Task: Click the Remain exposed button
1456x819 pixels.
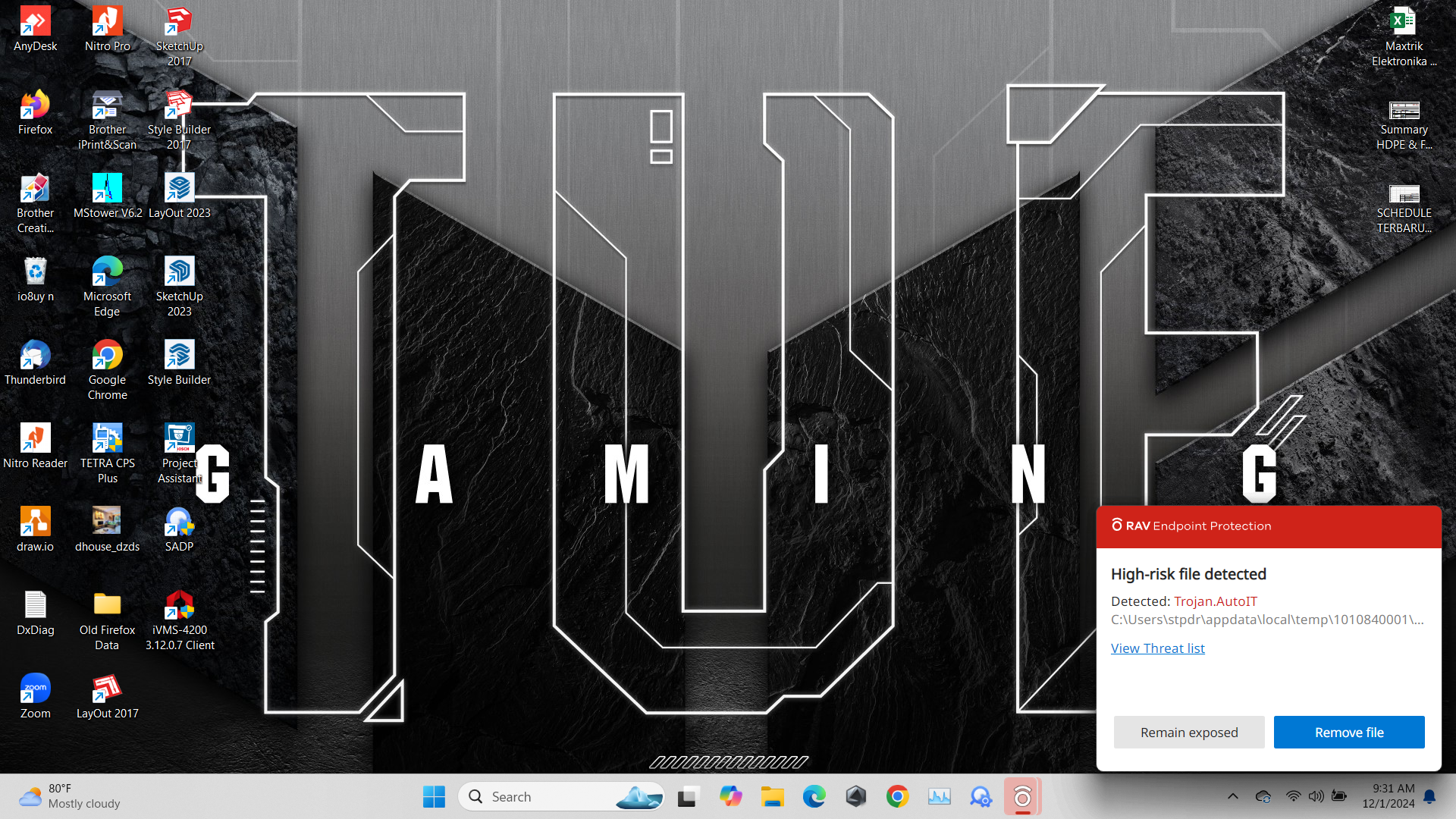Action: pos(1188,733)
